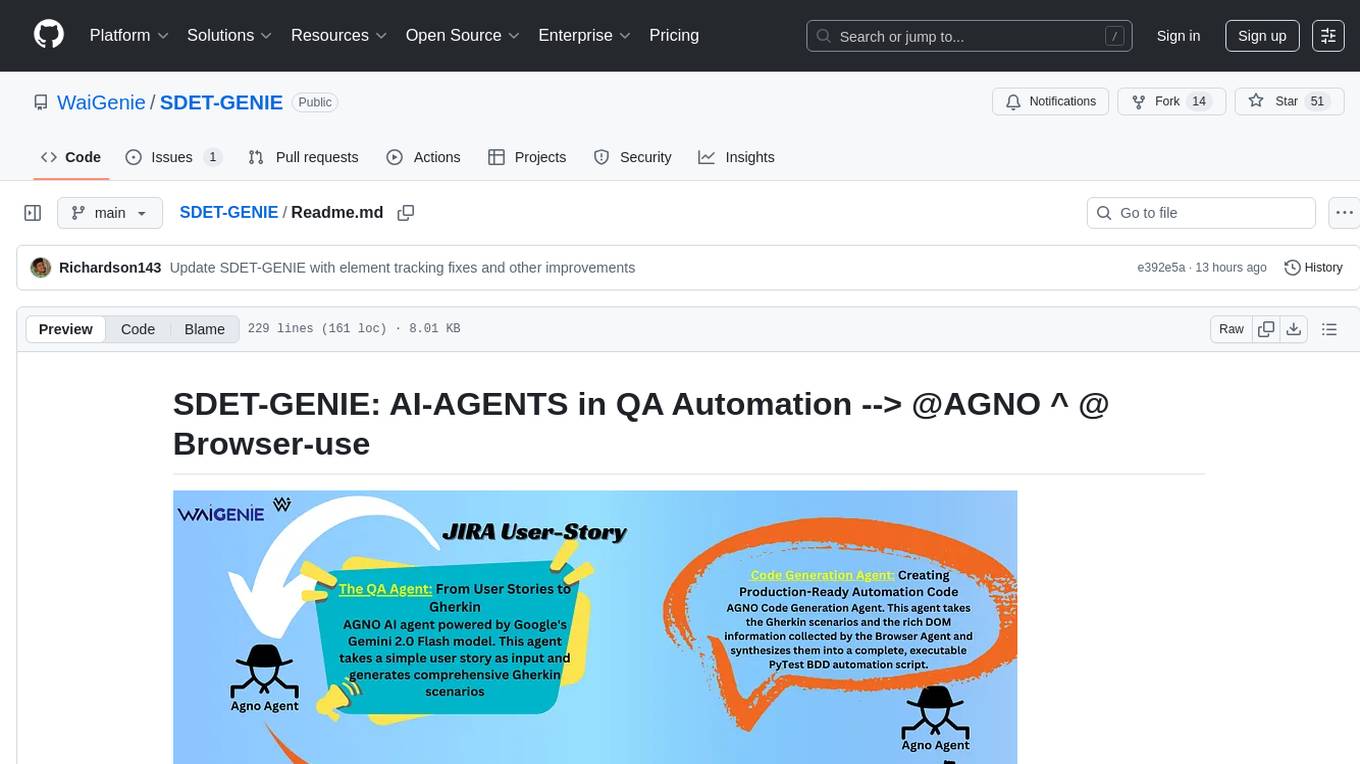The height and width of the screenshot is (764, 1360).
Task: Open SDET-GENIE breadcrumb link
Action: 229,212
